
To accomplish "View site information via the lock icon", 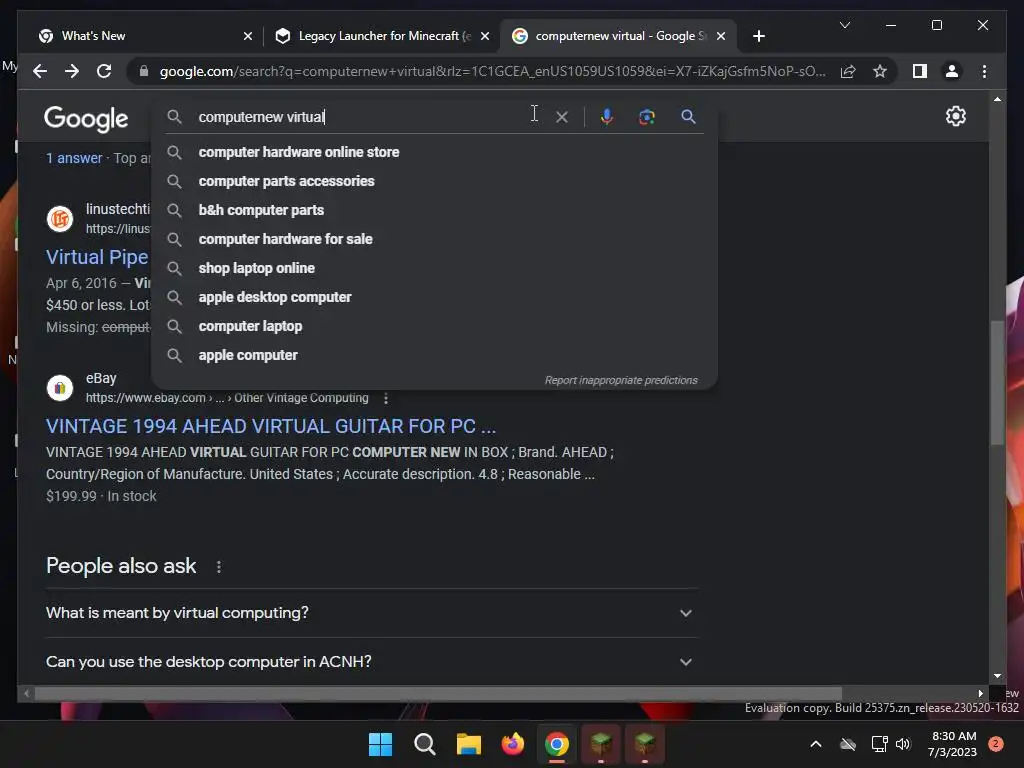I will click(x=144, y=71).
